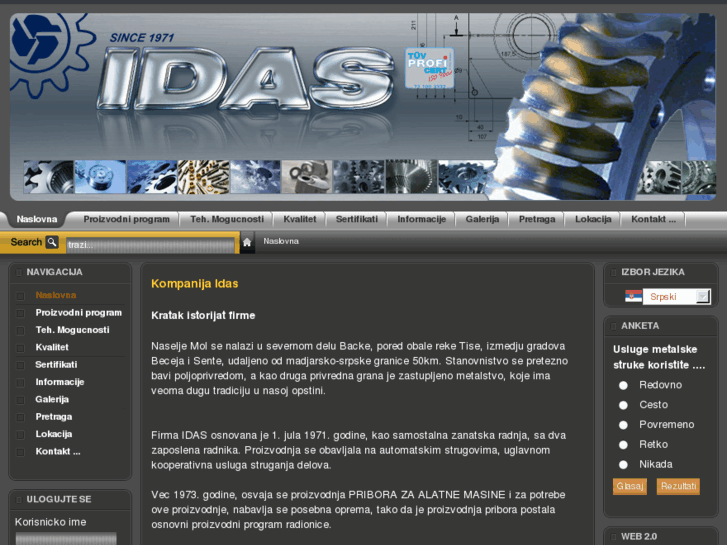The width and height of the screenshot is (727, 545).
Task: Click the Serbian flag icon
Action: tap(633, 296)
